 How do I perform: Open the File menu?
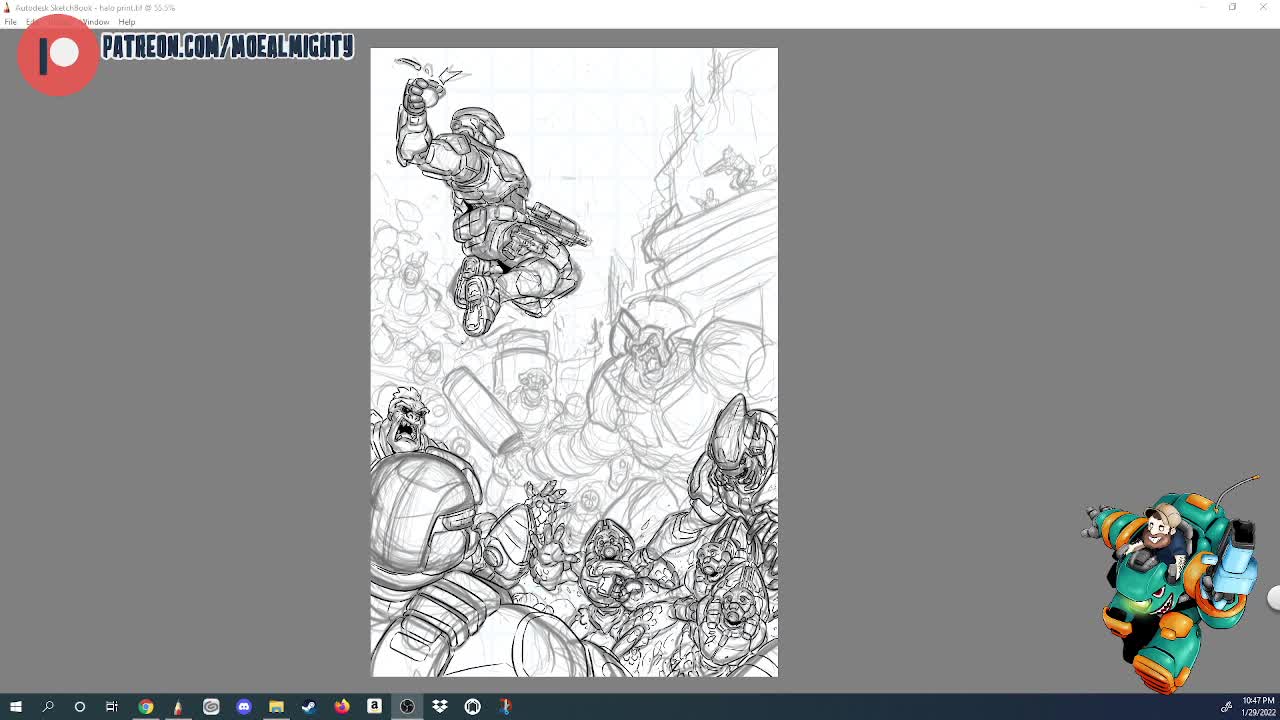[x=10, y=22]
